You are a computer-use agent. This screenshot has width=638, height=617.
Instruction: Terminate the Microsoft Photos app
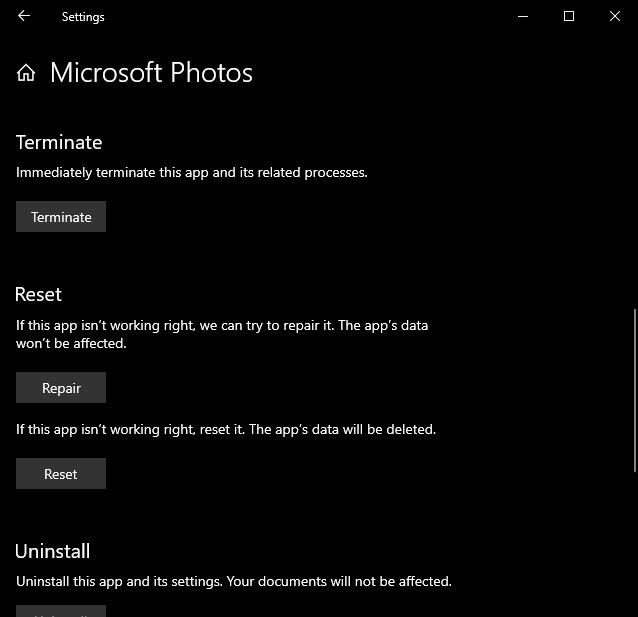tap(61, 217)
